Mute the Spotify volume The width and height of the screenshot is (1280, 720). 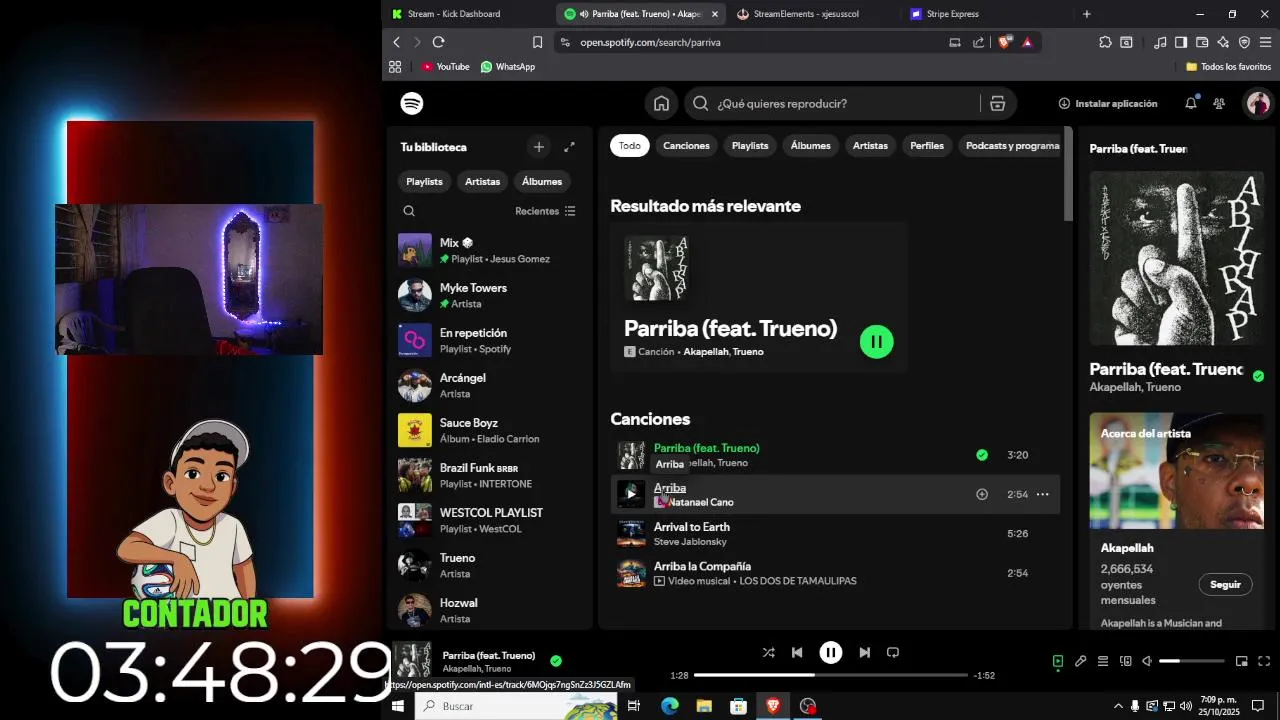(x=1147, y=661)
